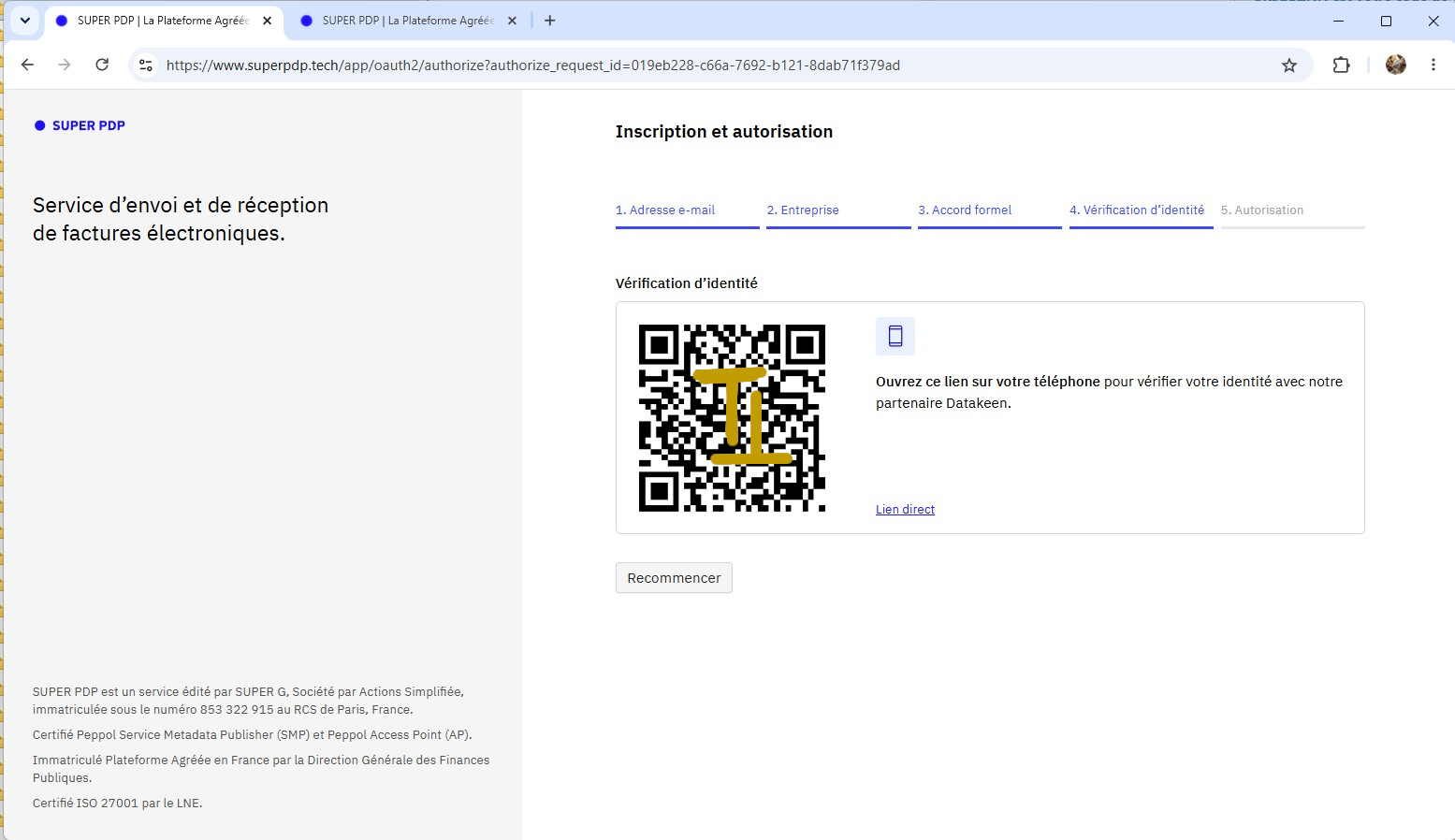Screen dimensions: 1455x840
Task: Open the Lien direct link
Action: (x=905, y=510)
